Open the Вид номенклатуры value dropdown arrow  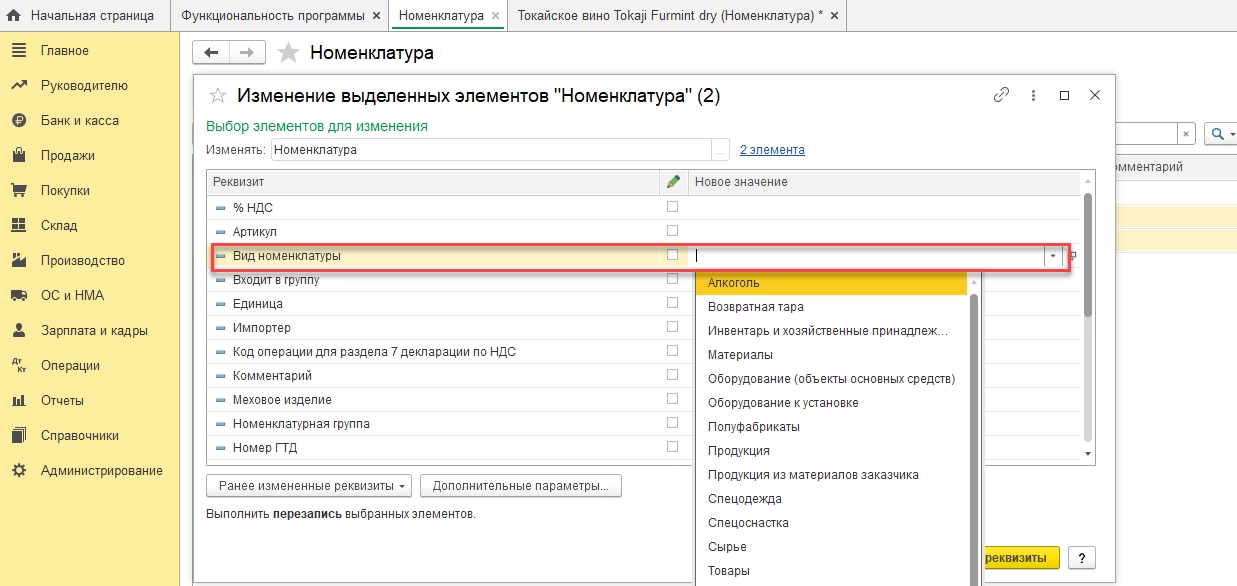point(1052,256)
